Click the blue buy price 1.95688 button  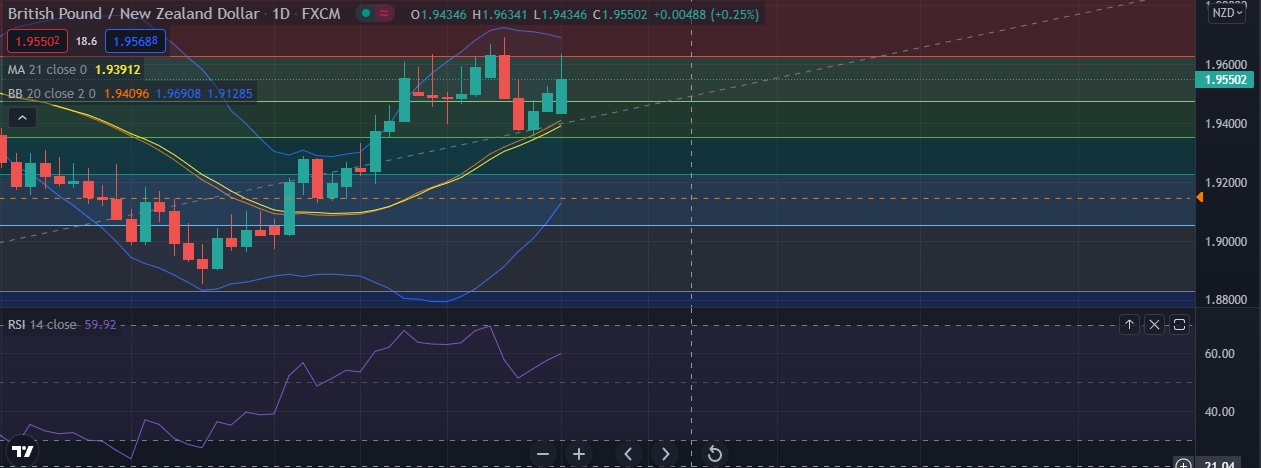pyautogui.click(x=134, y=41)
